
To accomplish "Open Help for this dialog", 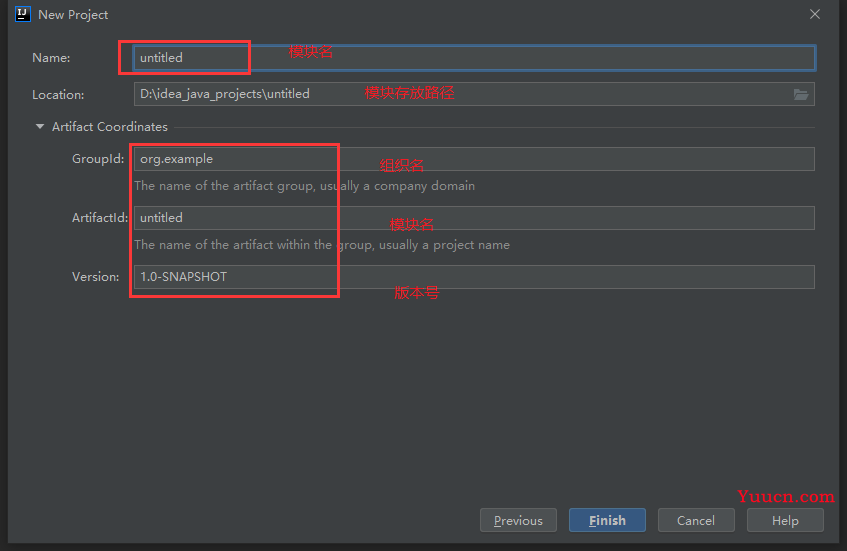I will point(785,520).
